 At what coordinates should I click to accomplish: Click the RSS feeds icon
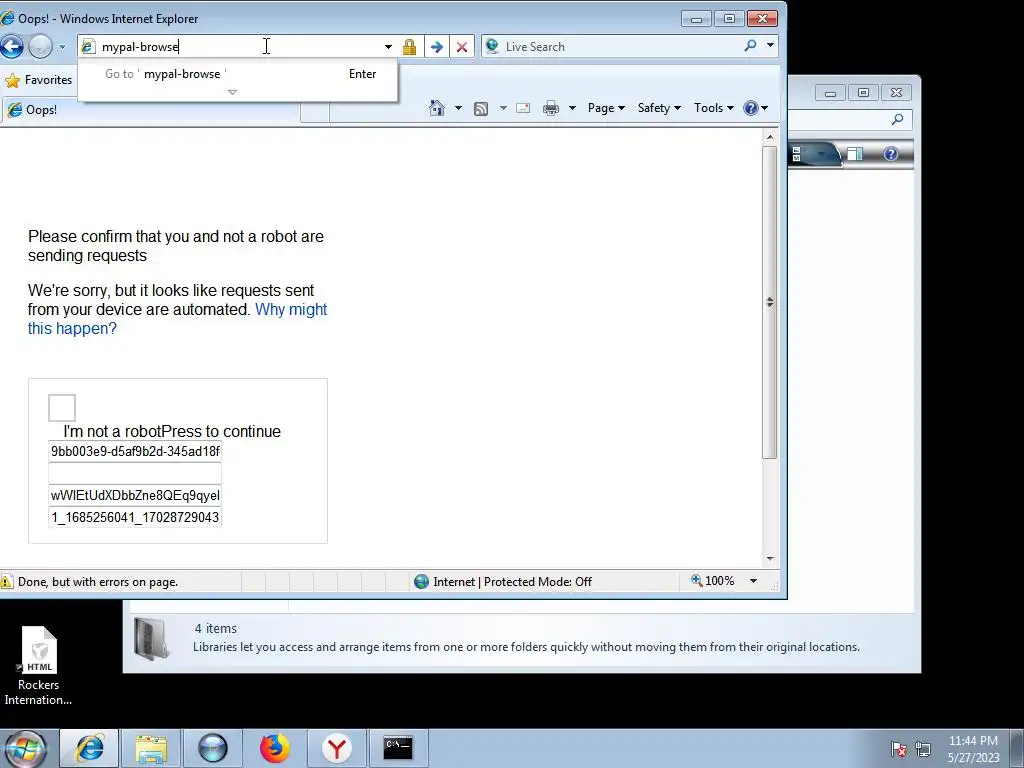point(481,108)
